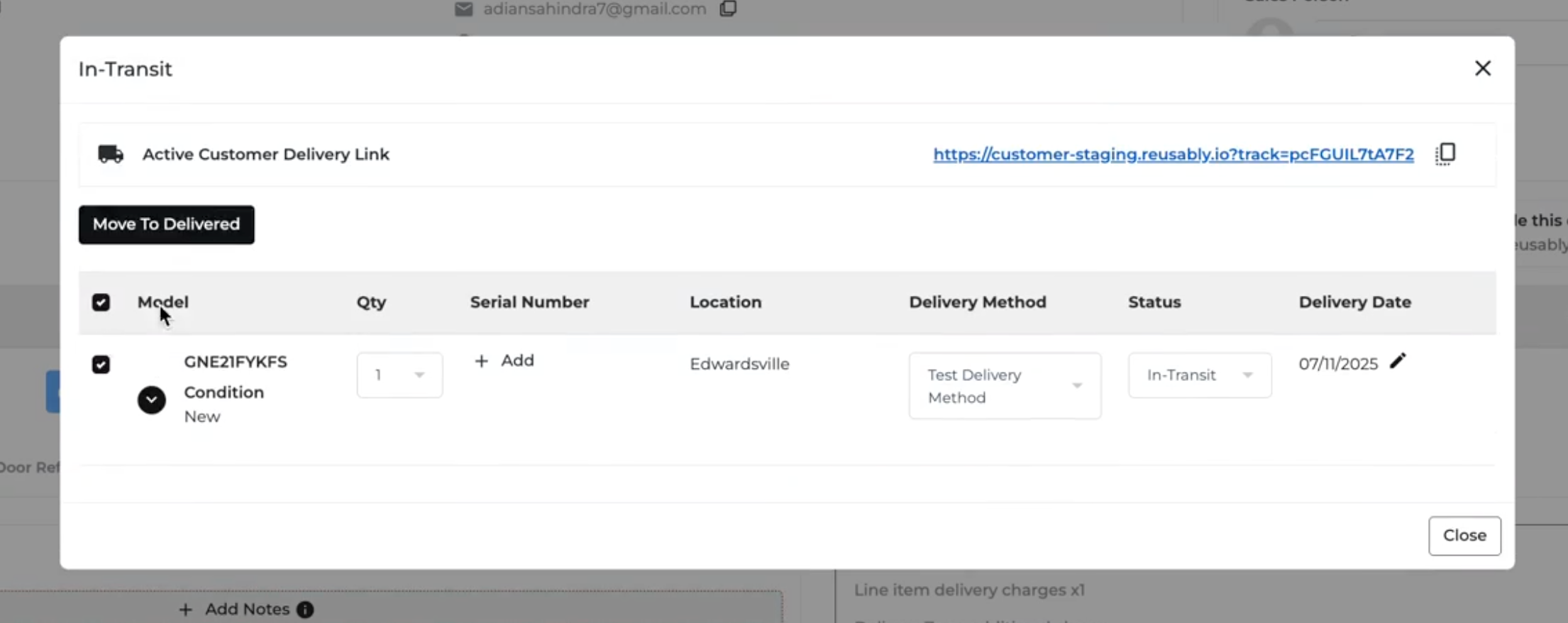Viewport: 1568px width, 623px height.
Task: Click the Close button
Action: [x=1464, y=536]
